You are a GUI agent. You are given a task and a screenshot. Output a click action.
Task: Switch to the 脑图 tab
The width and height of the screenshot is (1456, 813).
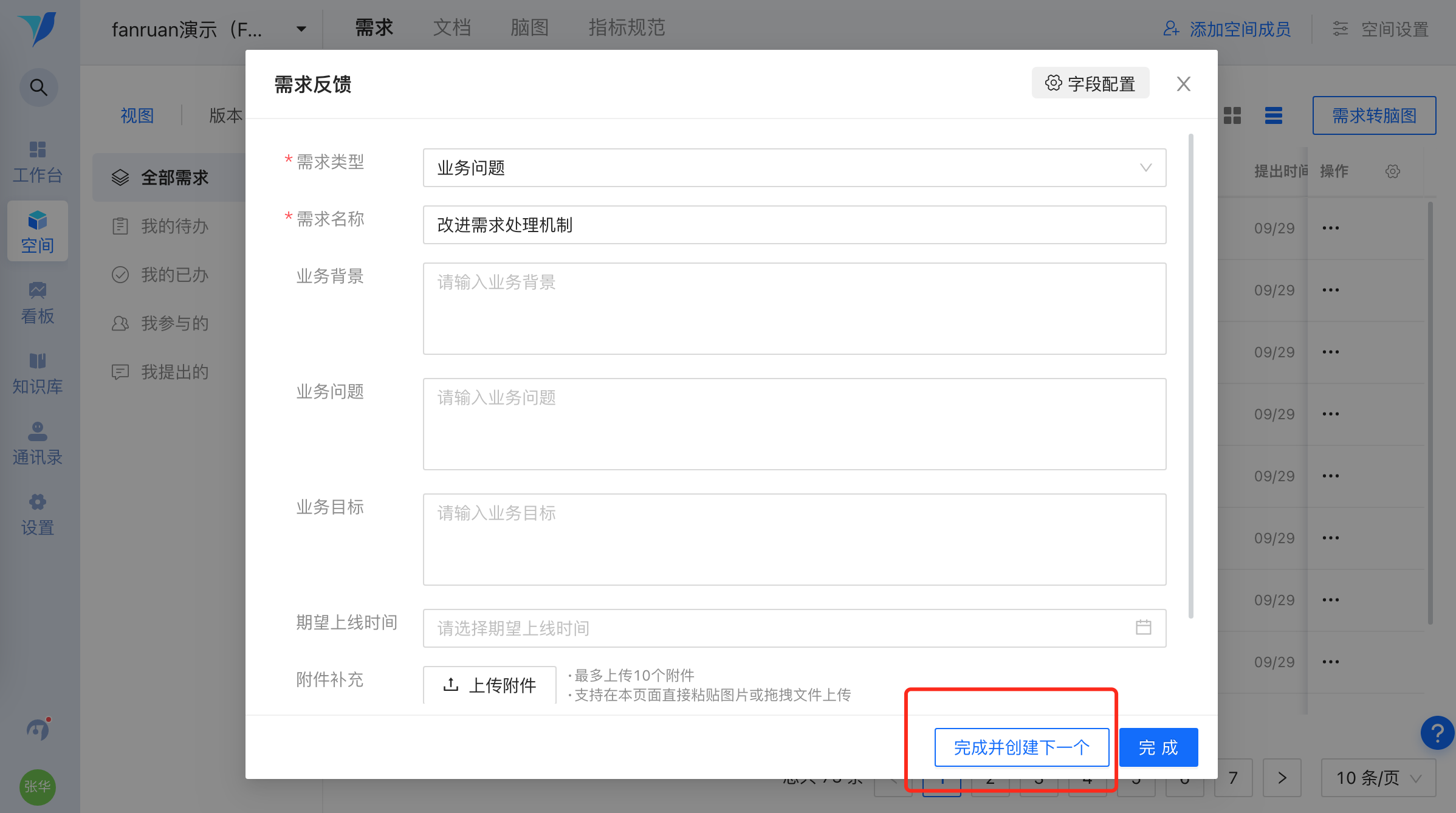pos(529,27)
